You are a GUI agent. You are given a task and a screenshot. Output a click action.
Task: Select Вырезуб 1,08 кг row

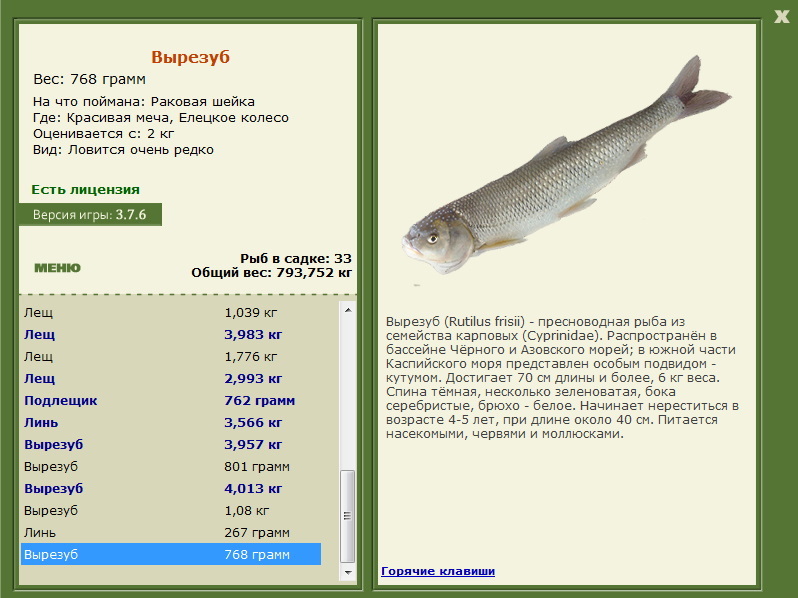(172, 510)
